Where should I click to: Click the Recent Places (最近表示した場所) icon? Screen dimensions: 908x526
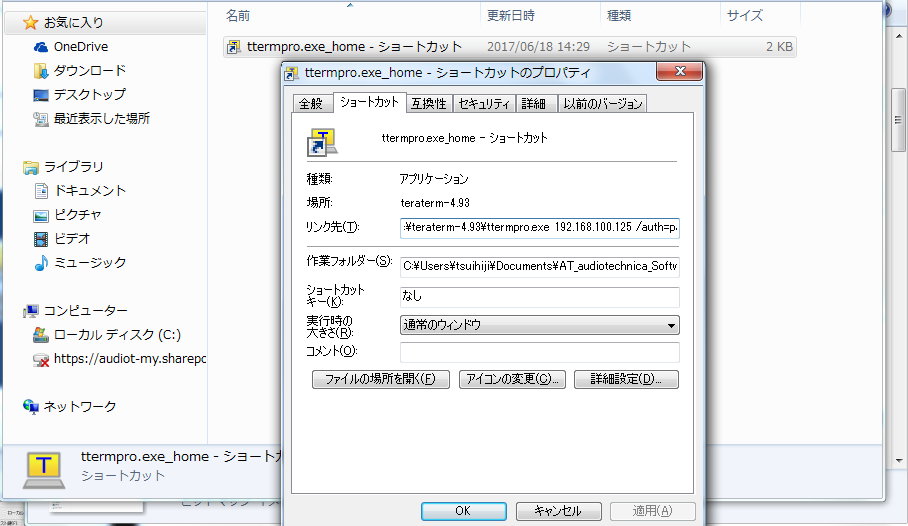41,119
